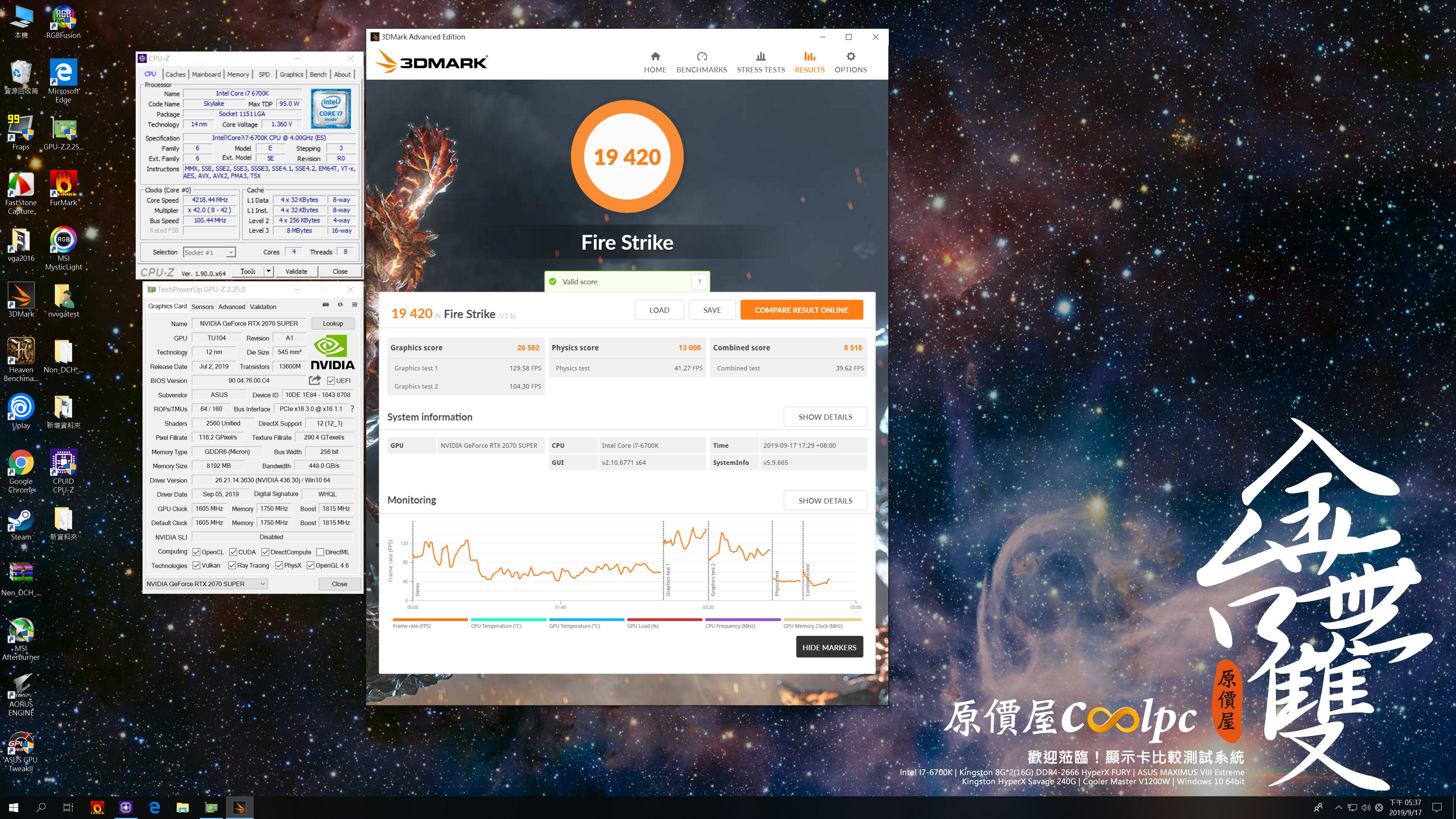Click the LOAD button in 3DMark
Image resolution: width=1456 pixels, height=819 pixels.
click(659, 310)
